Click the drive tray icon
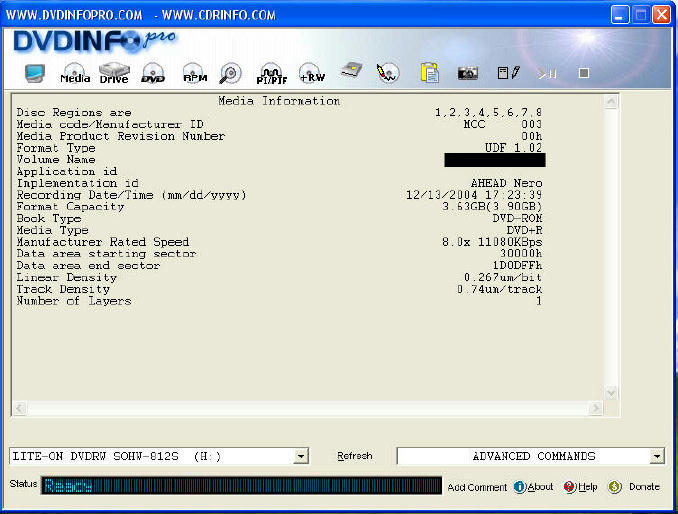 coord(352,70)
